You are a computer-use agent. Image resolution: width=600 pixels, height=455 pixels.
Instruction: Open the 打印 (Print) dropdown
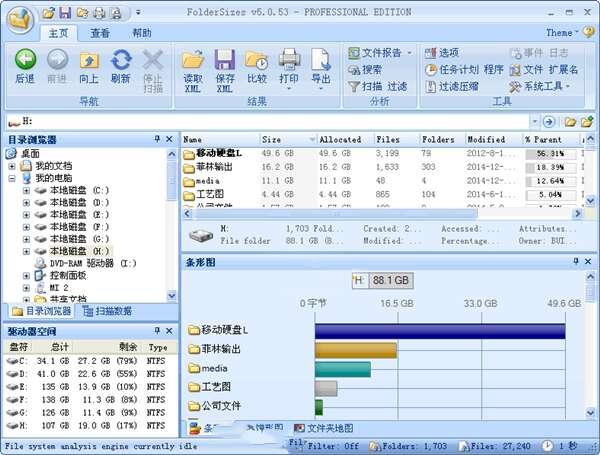[289, 79]
